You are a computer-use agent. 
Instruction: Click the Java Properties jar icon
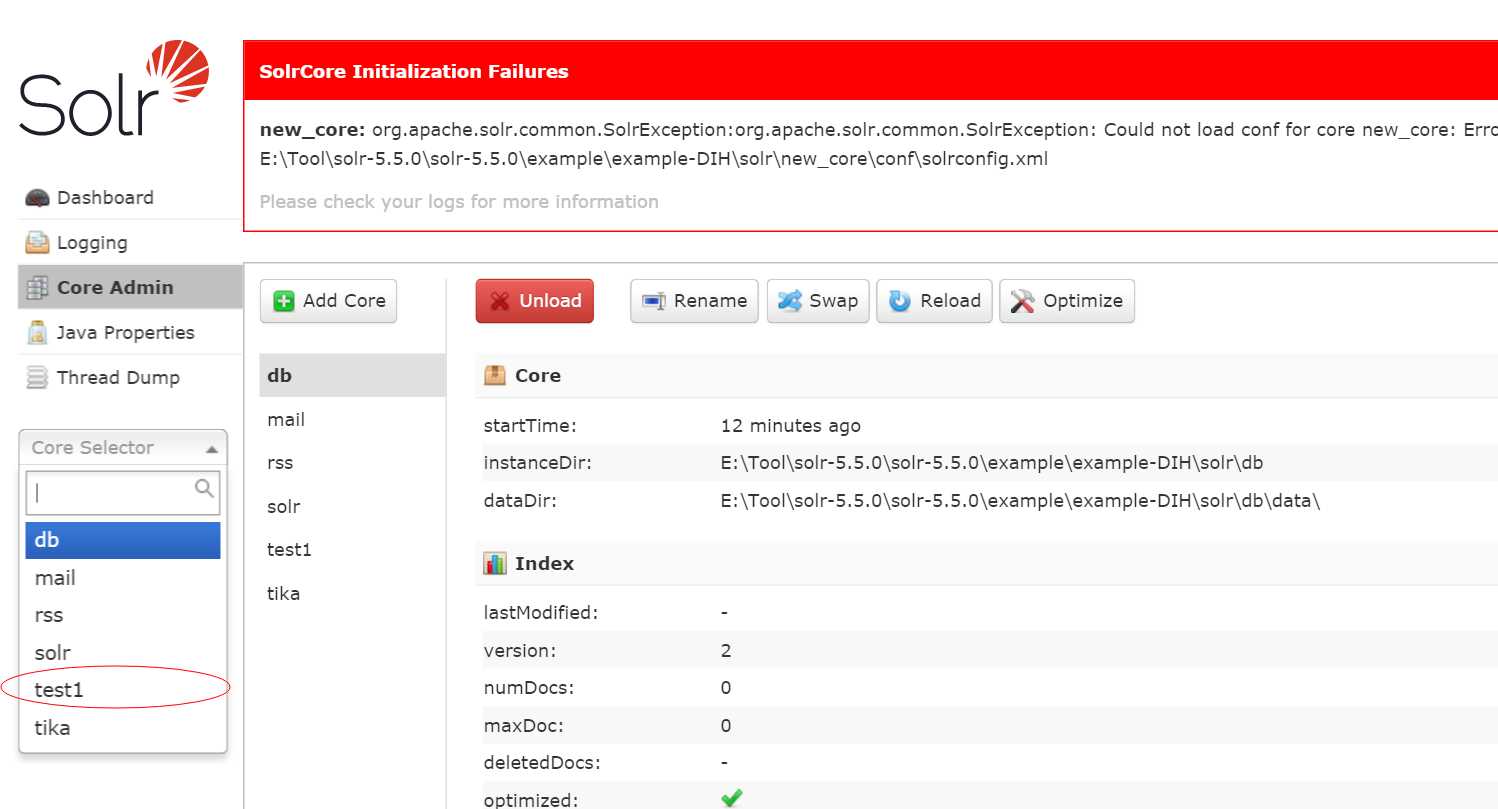[x=37, y=332]
